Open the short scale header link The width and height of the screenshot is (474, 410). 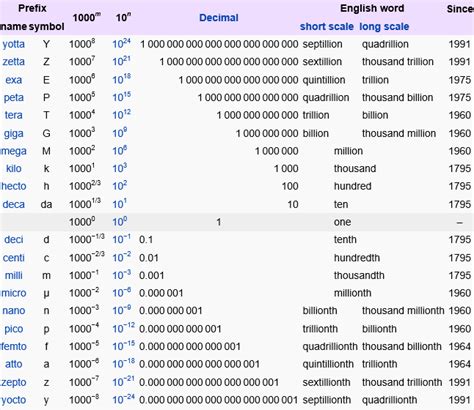[x=327, y=27]
